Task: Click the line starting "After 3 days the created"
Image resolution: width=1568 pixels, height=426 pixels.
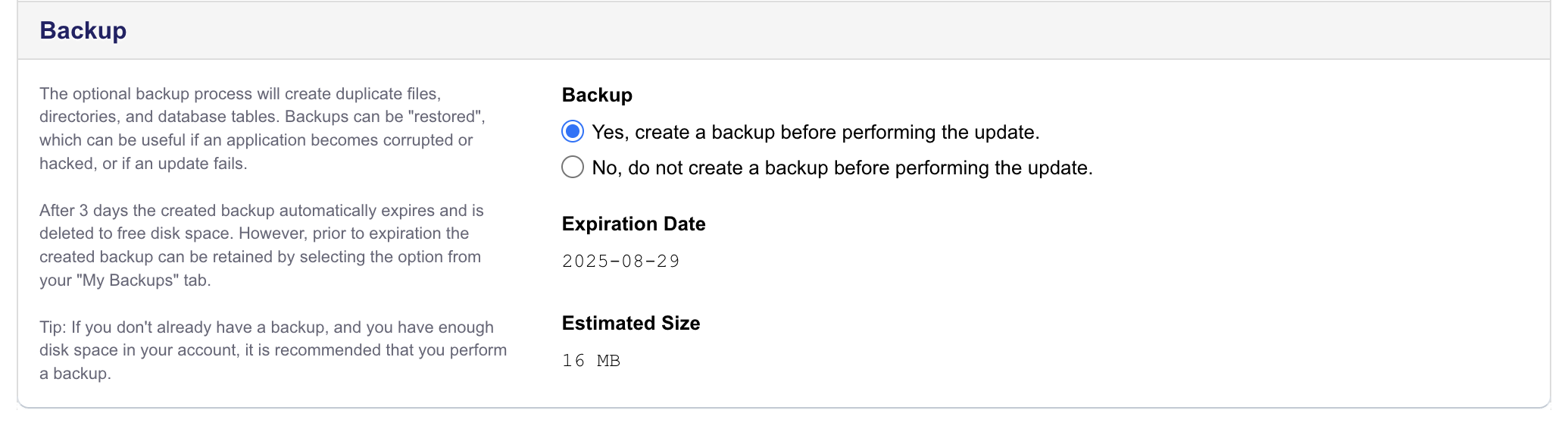Action: coord(261,211)
